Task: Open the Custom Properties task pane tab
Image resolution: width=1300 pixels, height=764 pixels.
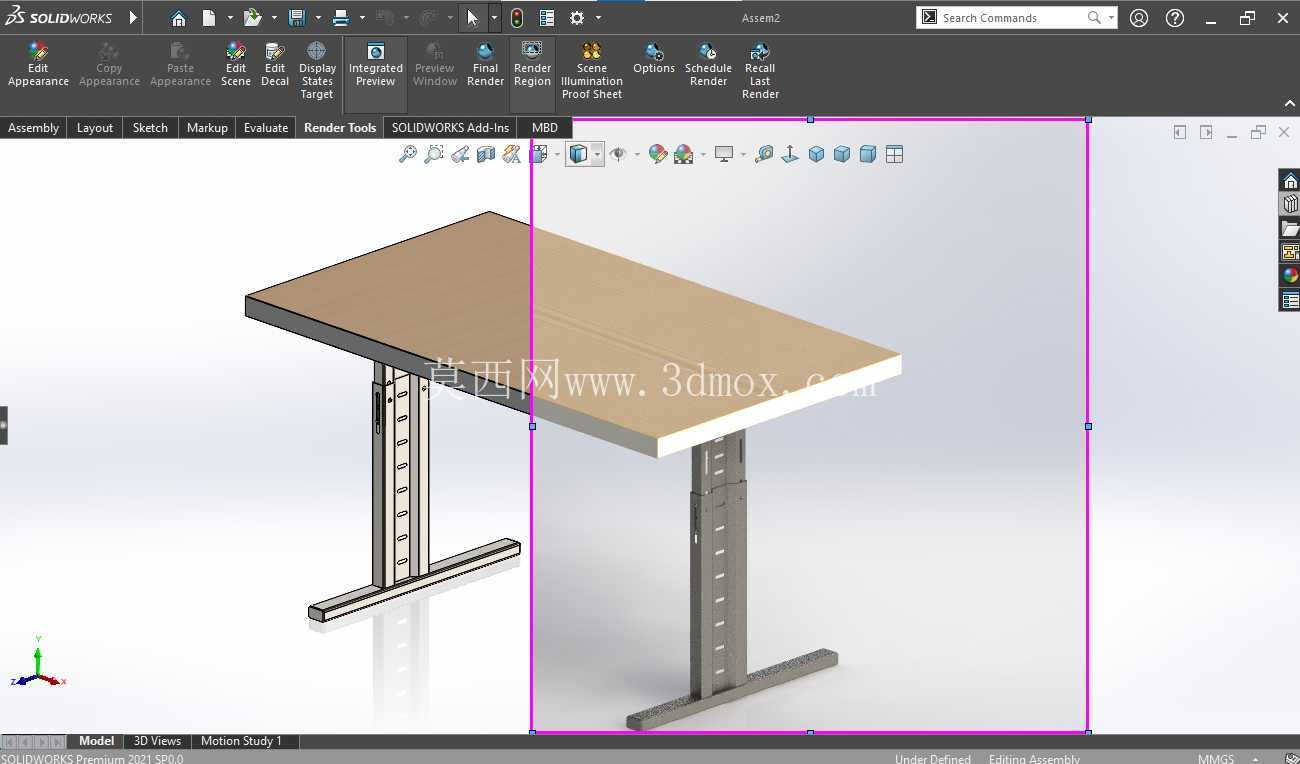Action: point(1290,300)
